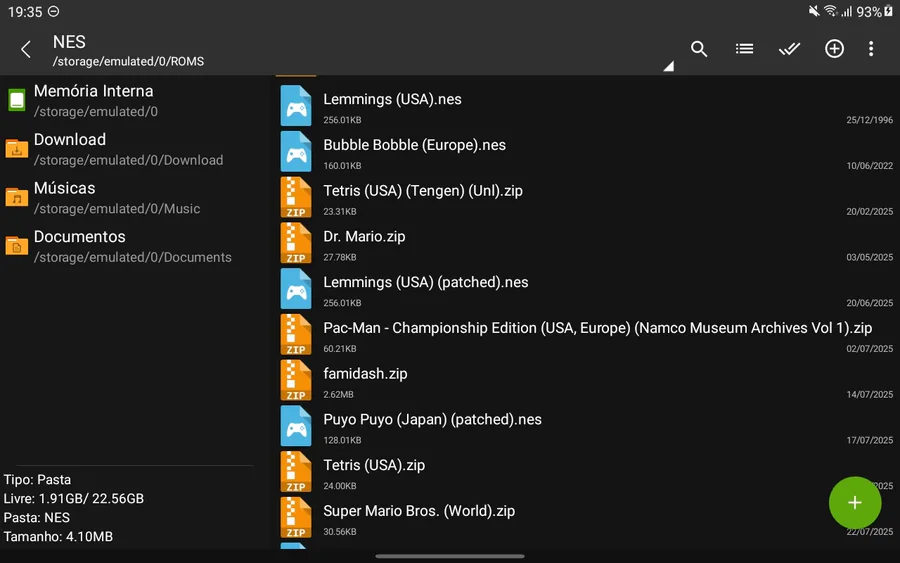The height and width of the screenshot is (563, 900).
Task: Select the Bubble Bobble (Europe).nes file
Action: pyautogui.click(x=414, y=146)
